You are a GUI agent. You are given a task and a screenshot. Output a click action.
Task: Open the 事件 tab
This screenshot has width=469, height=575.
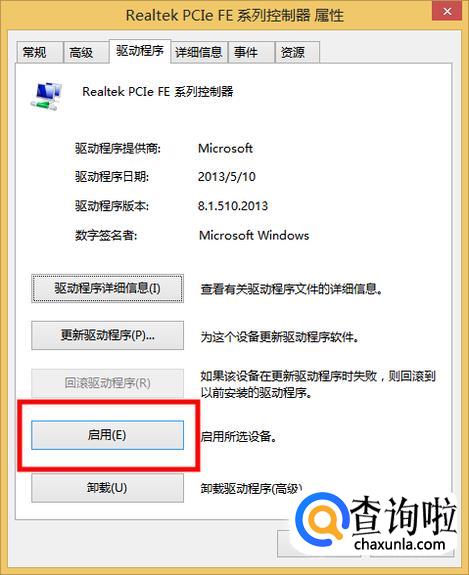click(246, 52)
